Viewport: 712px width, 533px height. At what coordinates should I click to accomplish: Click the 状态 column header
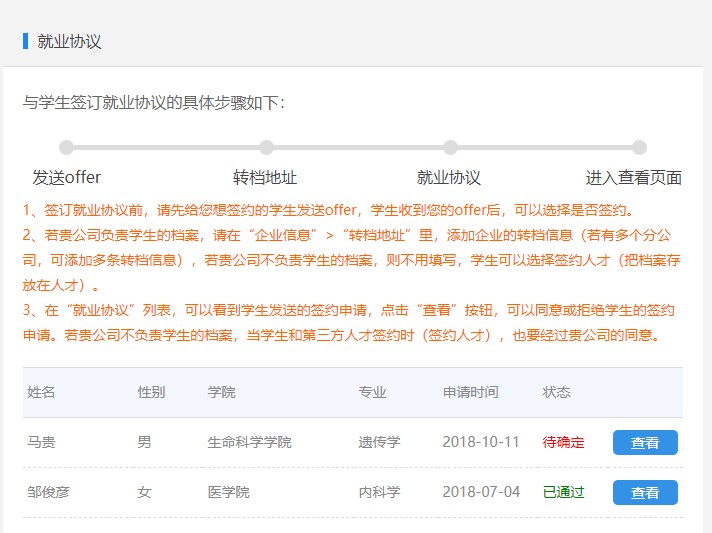click(x=556, y=392)
